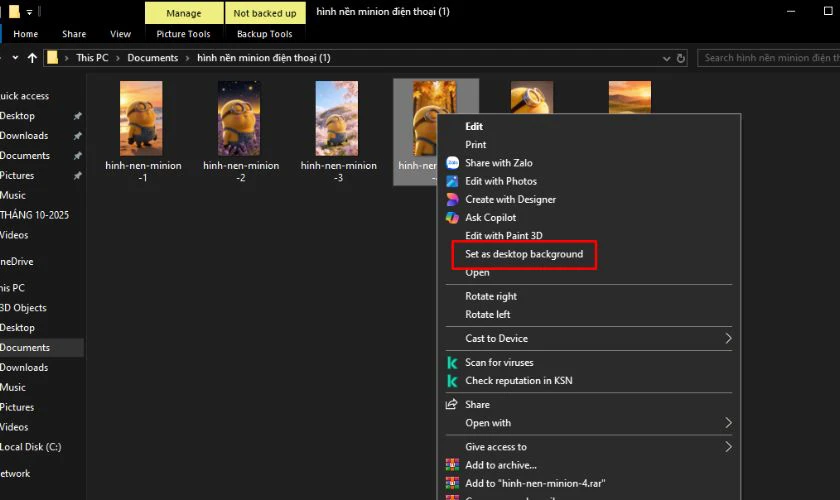
Task: Expand the Give access to submenu arrow
Action: tap(727, 447)
